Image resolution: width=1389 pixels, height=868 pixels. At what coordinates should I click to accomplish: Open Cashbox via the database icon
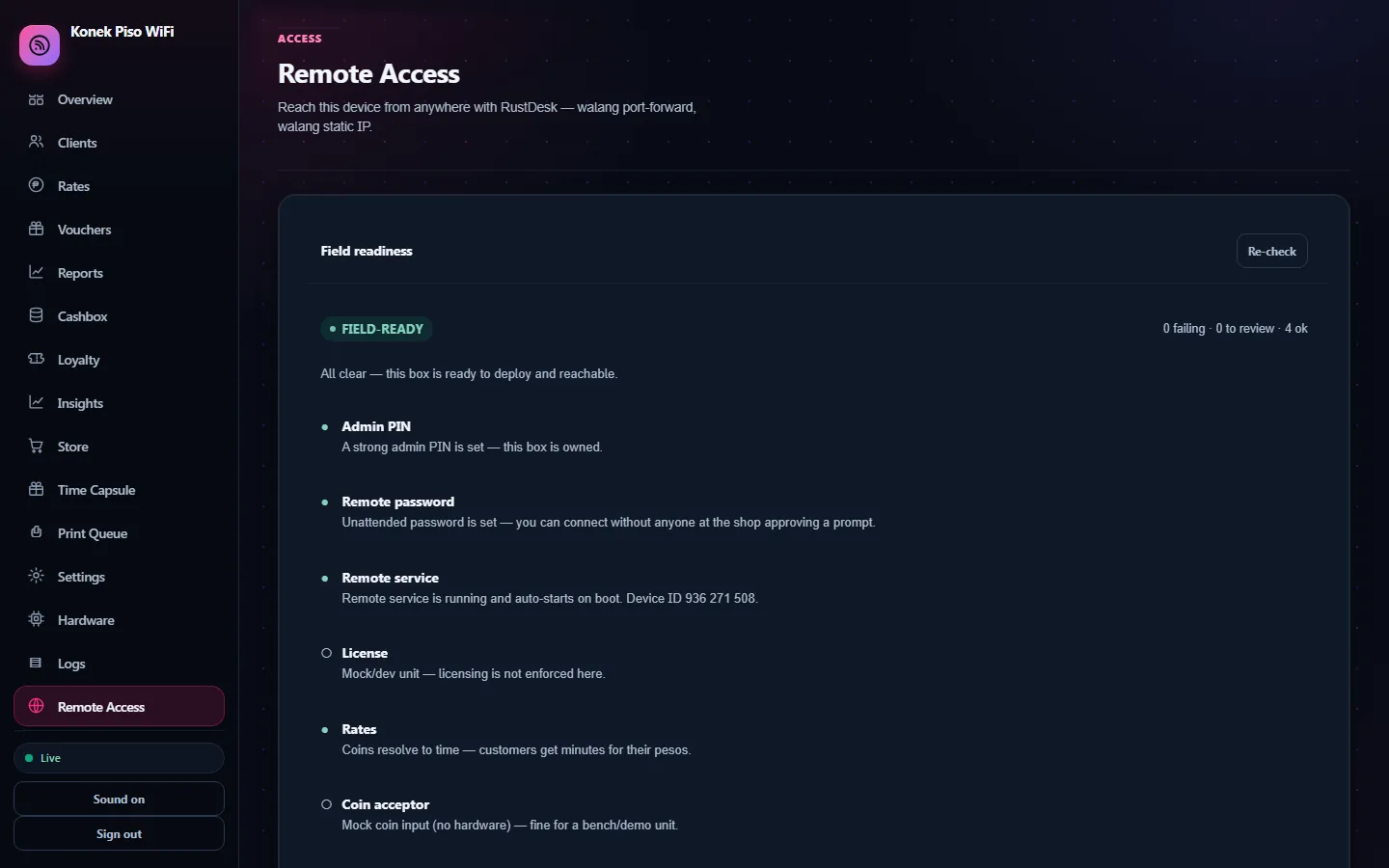(x=37, y=315)
